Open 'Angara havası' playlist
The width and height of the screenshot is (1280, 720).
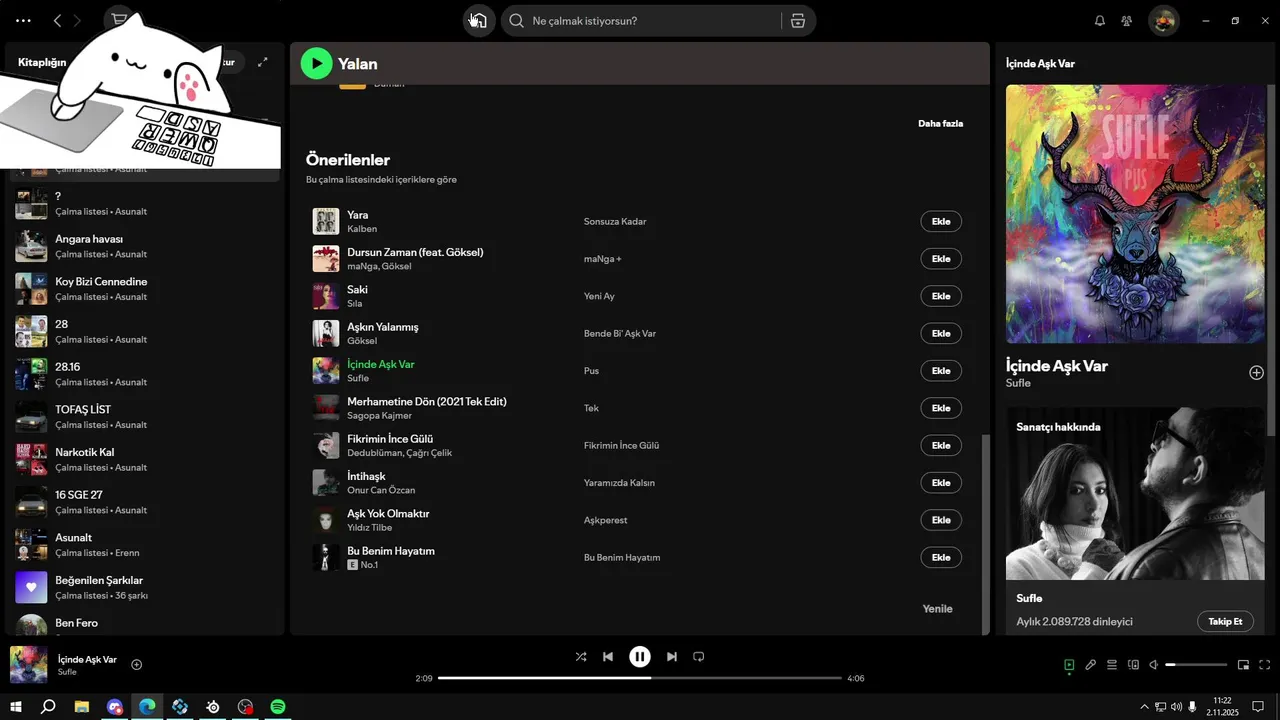point(145,246)
